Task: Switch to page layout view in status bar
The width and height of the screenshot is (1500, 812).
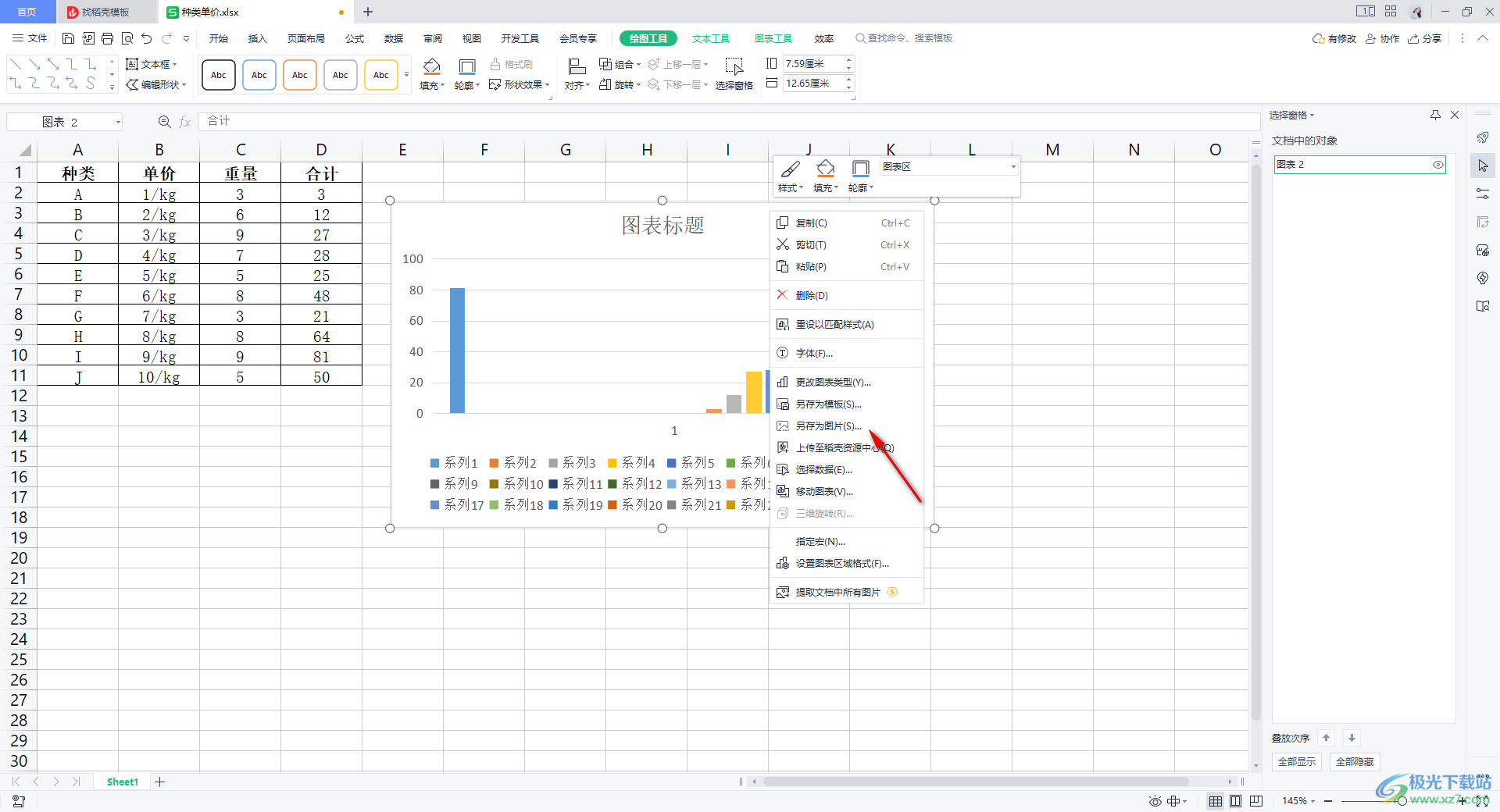Action: 1236,801
